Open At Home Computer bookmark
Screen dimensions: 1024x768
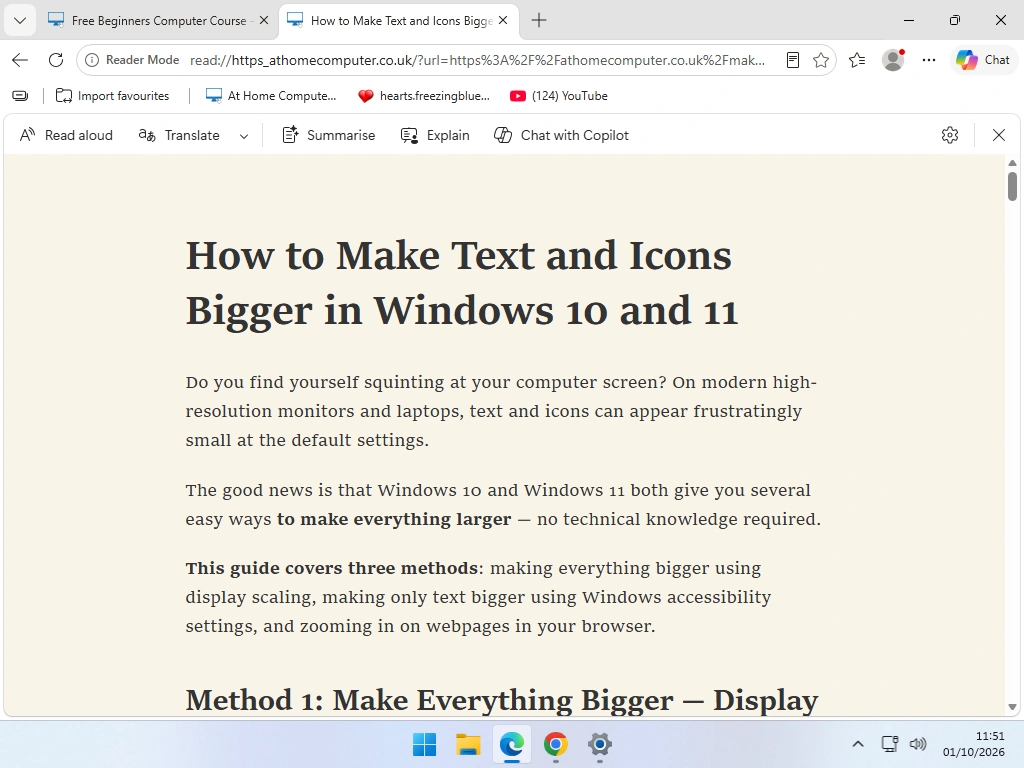pyautogui.click(x=271, y=96)
